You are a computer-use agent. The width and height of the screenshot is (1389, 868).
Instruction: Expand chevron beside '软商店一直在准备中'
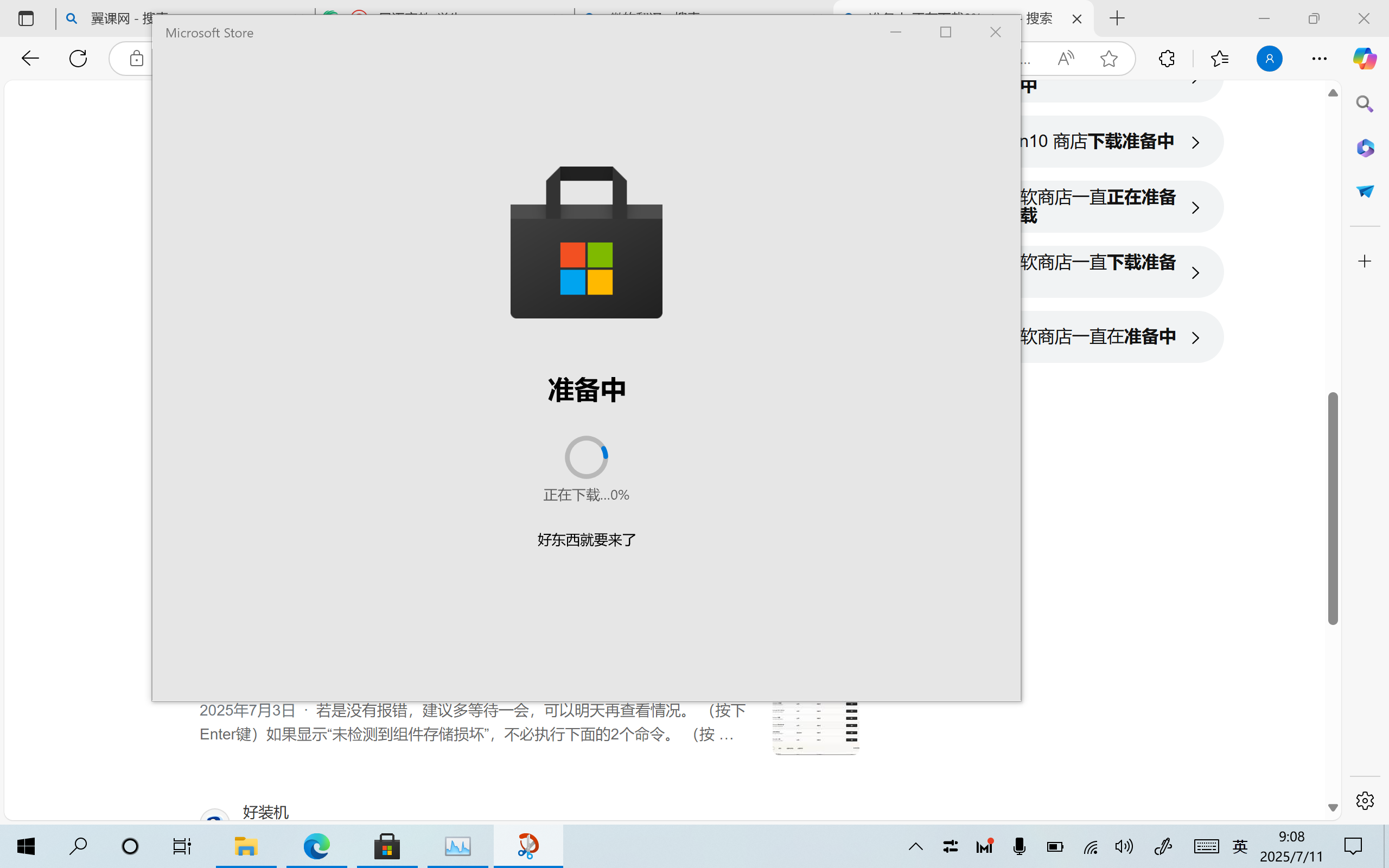coord(1196,337)
